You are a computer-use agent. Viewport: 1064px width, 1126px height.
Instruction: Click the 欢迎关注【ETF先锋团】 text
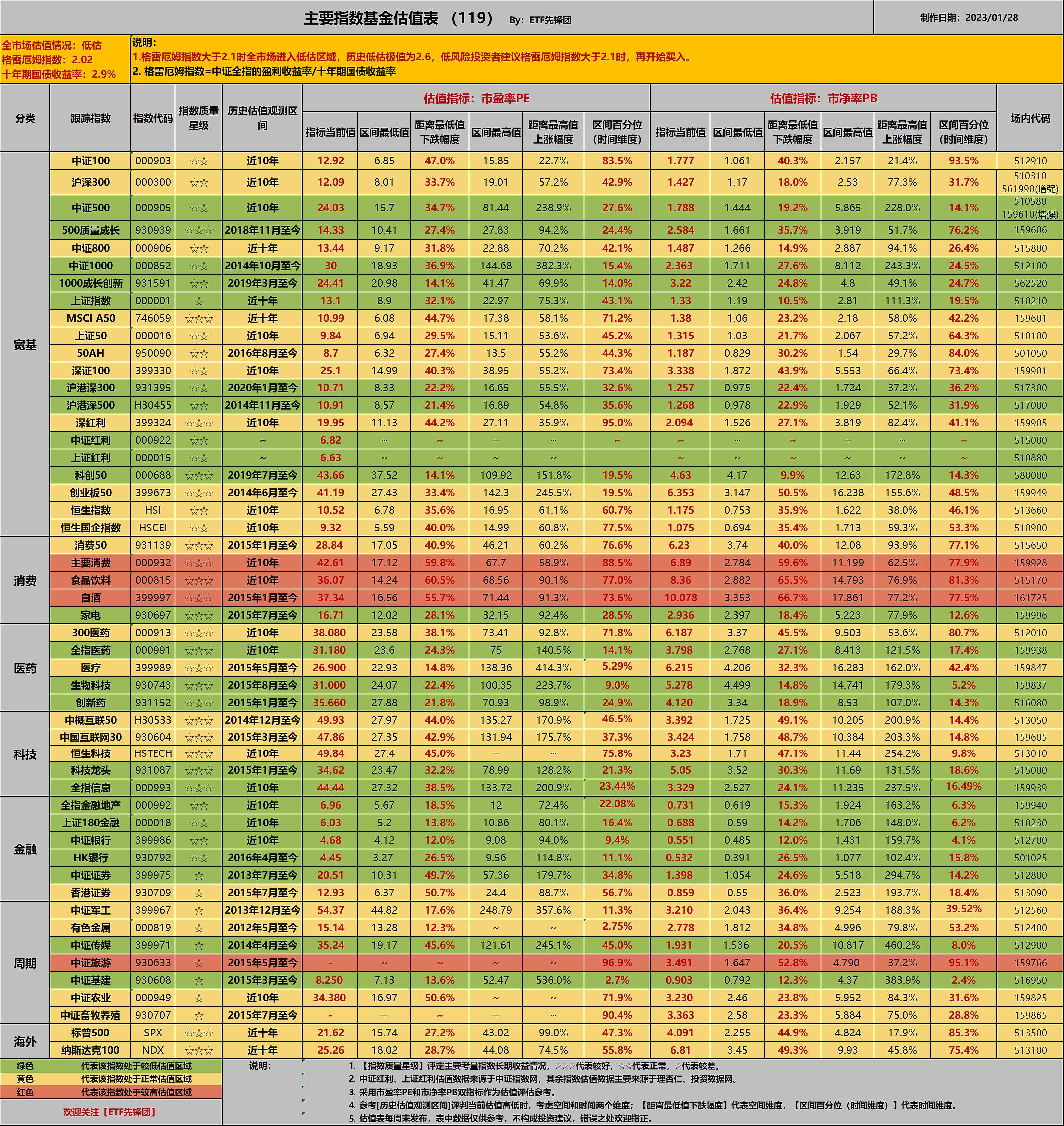(x=110, y=1112)
